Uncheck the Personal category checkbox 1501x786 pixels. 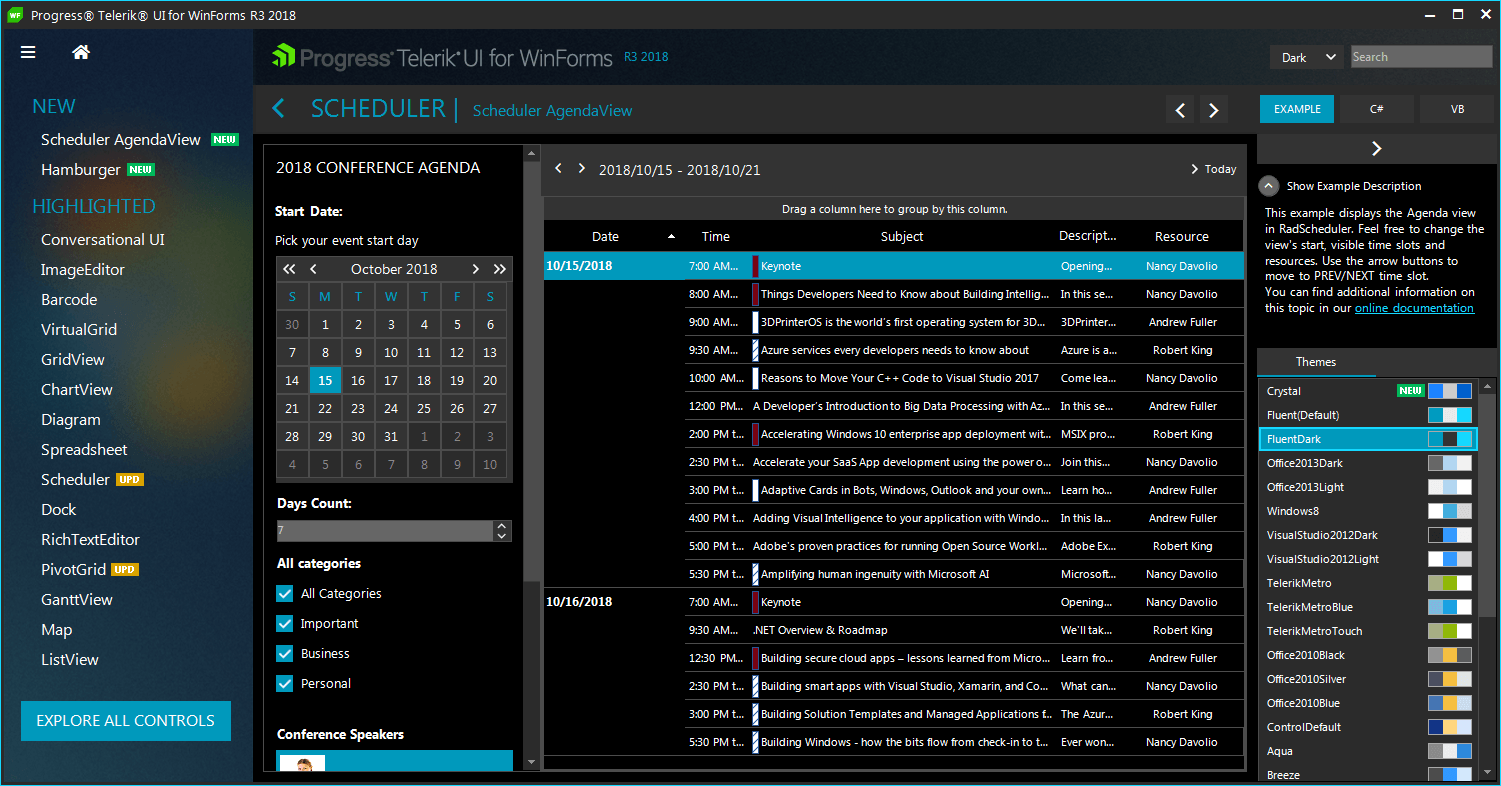[285, 684]
